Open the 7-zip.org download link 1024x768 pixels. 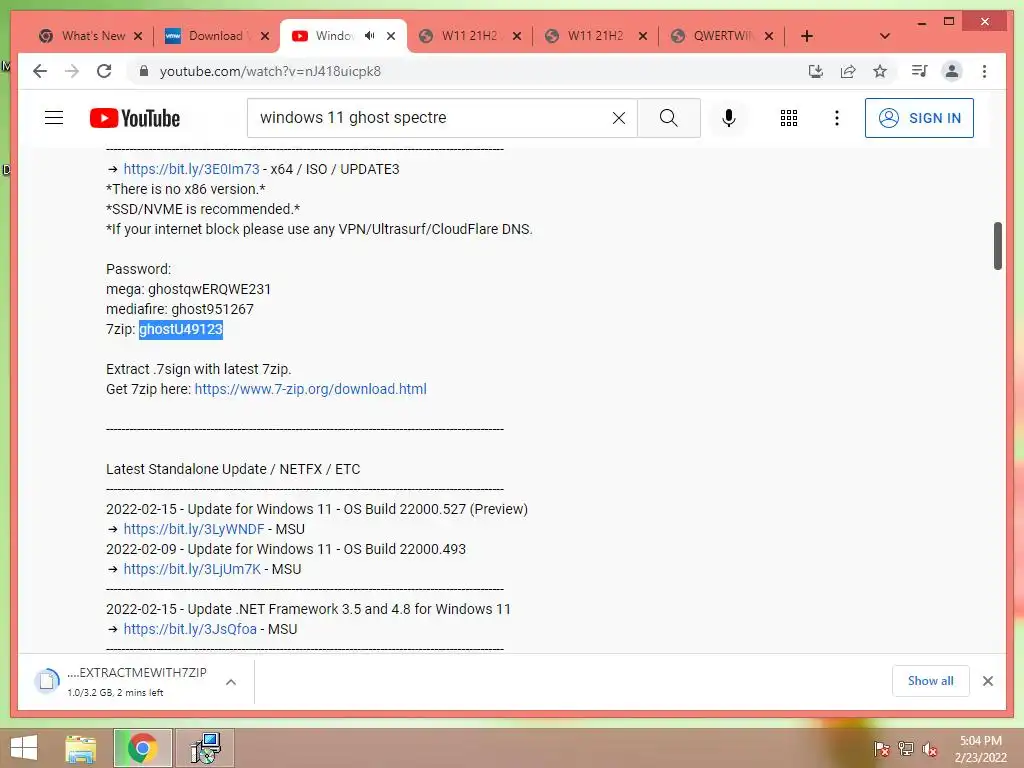(x=310, y=389)
